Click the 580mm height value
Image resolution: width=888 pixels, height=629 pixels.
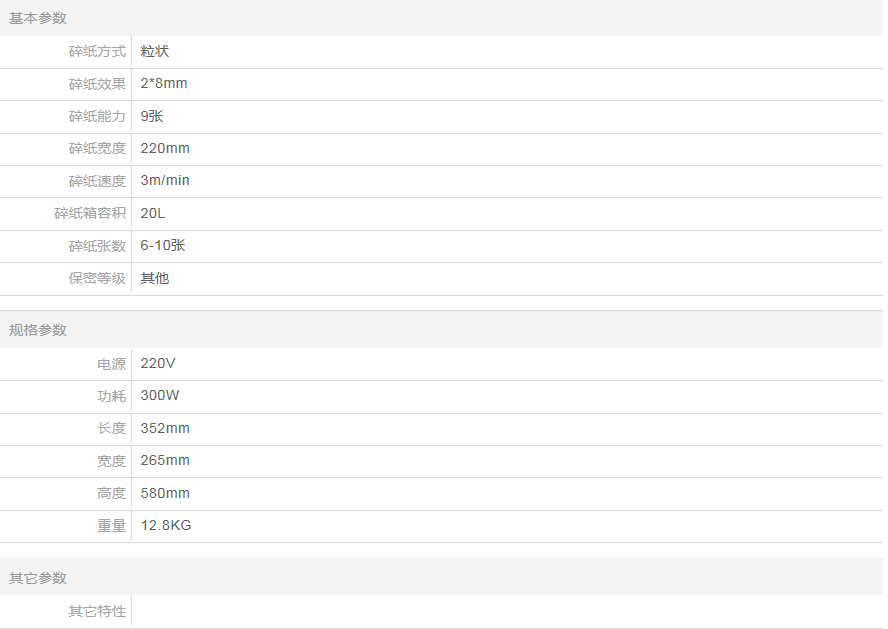click(165, 493)
